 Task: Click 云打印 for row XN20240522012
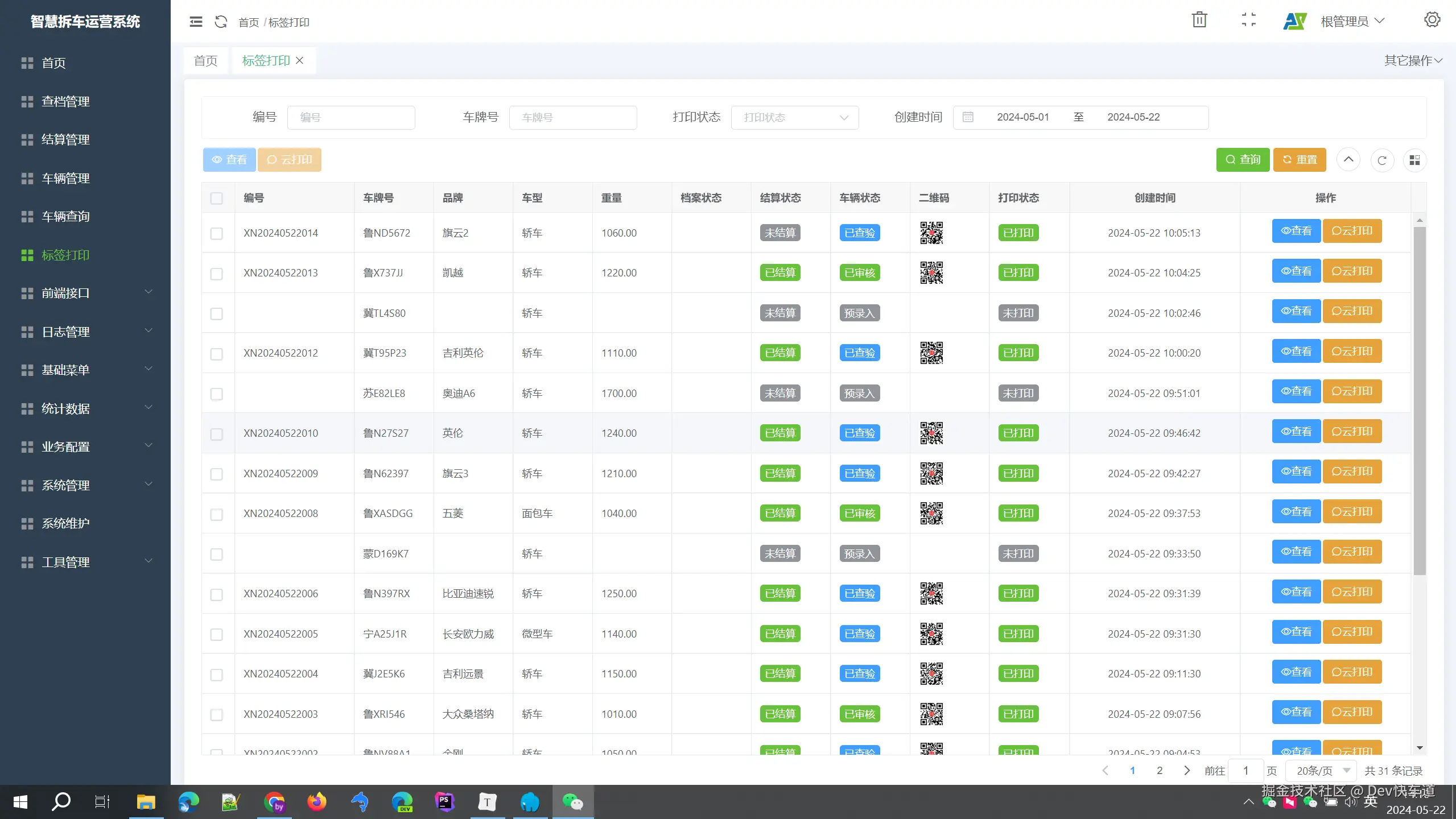(1352, 351)
